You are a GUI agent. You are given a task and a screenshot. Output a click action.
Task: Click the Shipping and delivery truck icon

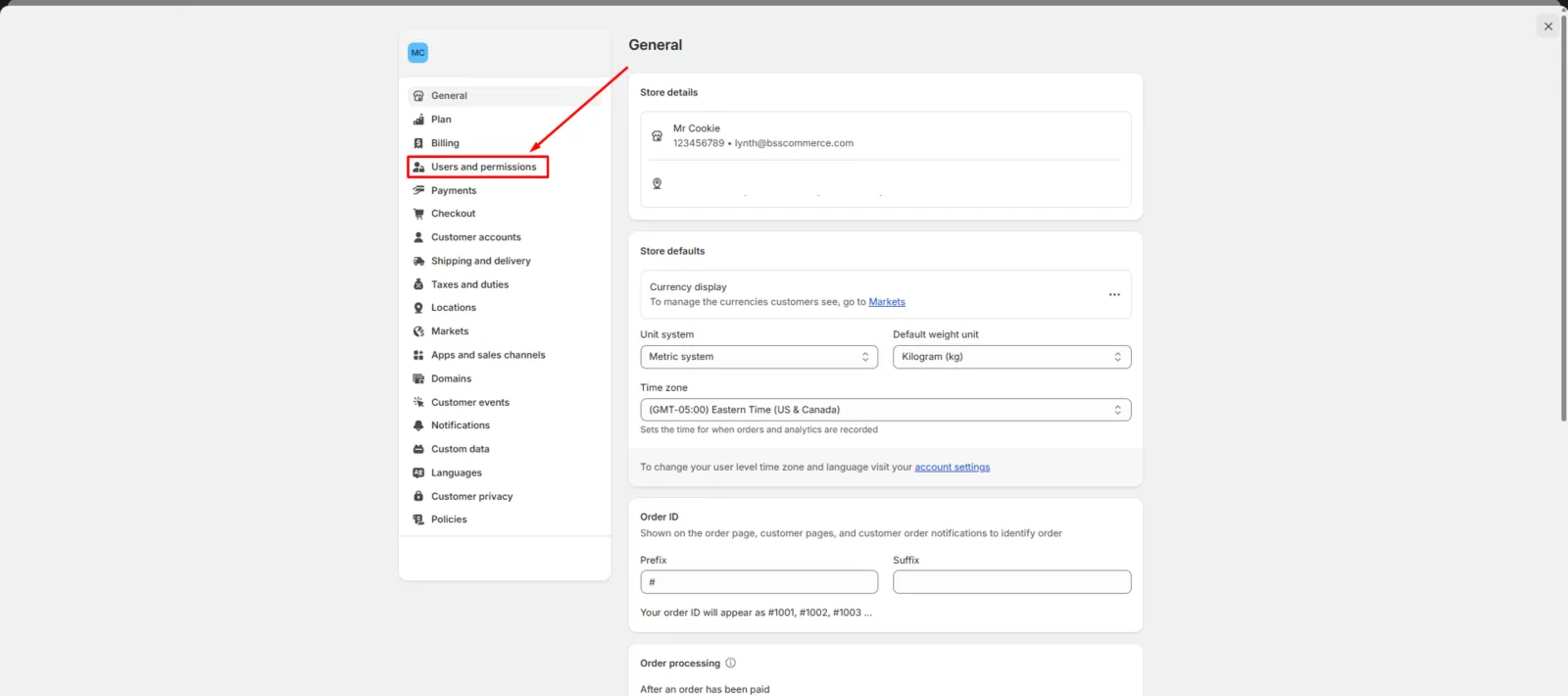[x=418, y=261]
